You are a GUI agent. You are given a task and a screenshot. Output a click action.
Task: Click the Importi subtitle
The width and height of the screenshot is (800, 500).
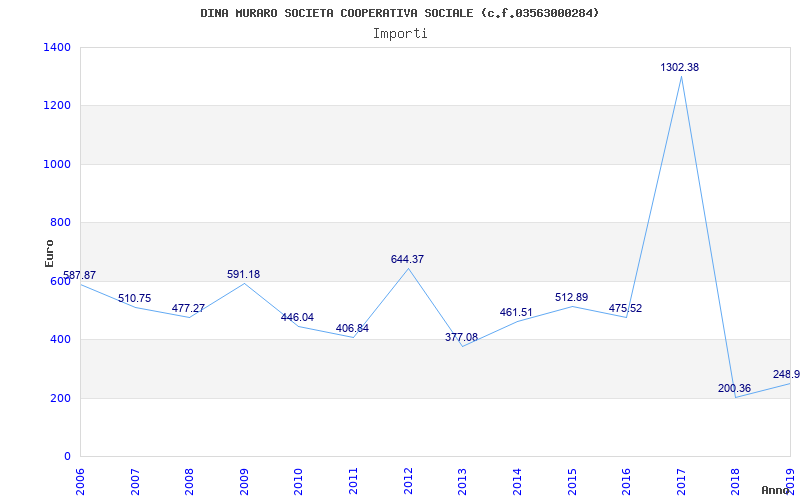pyautogui.click(x=400, y=34)
